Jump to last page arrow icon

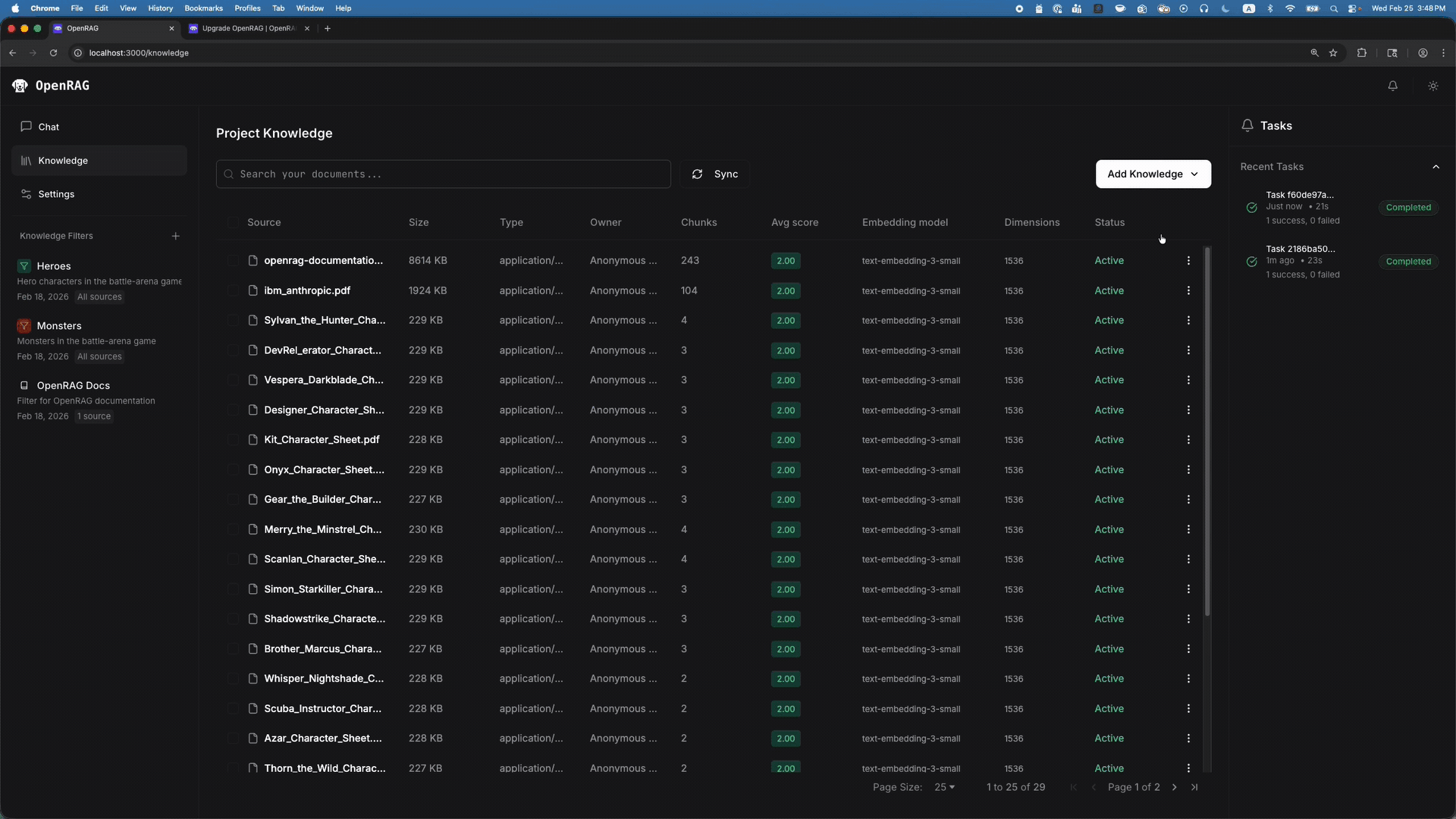(x=1194, y=787)
